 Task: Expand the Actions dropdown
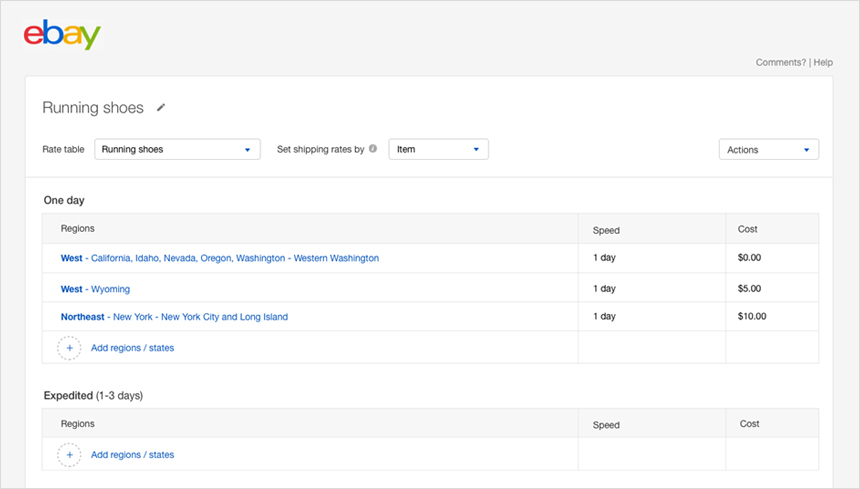click(768, 150)
